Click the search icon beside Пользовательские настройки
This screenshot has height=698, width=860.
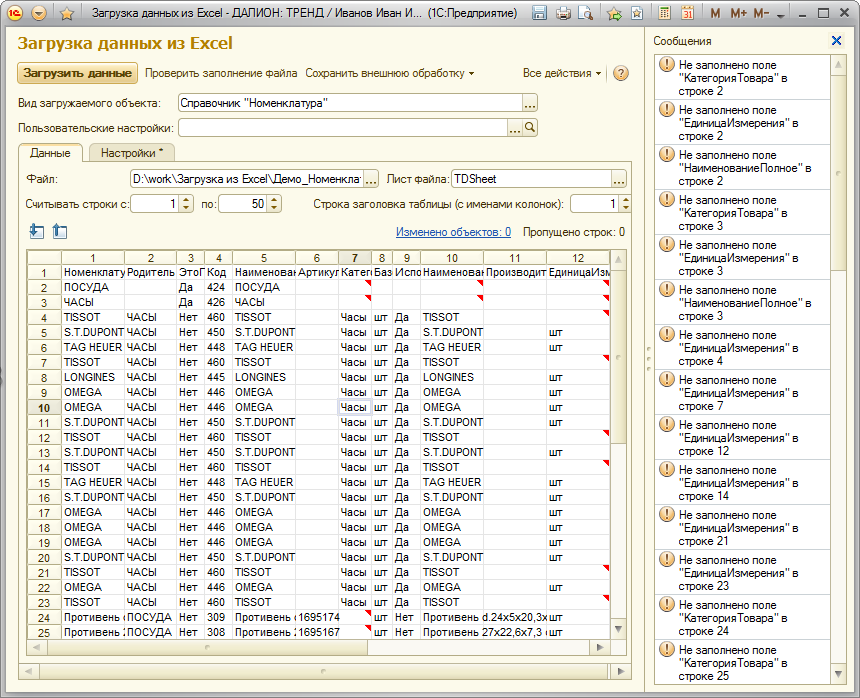pos(531,128)
